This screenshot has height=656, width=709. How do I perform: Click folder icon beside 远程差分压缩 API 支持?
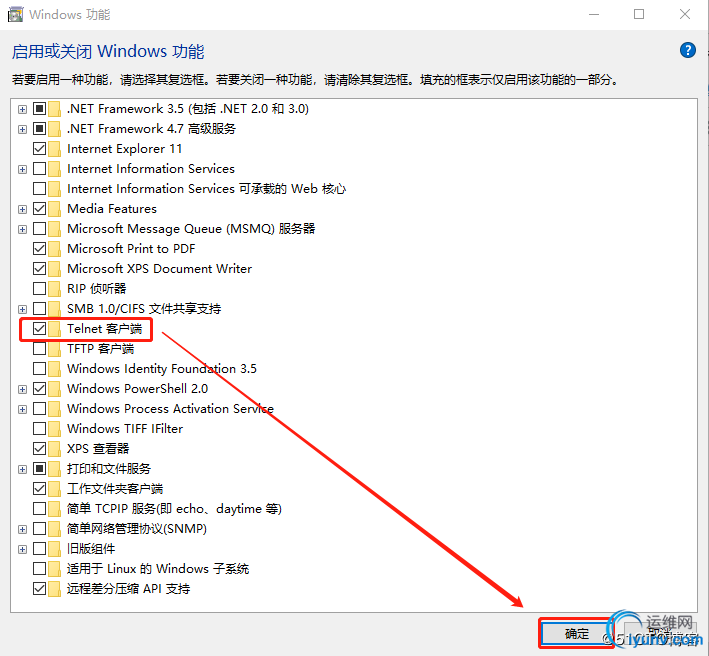click(x=54, y=589)
